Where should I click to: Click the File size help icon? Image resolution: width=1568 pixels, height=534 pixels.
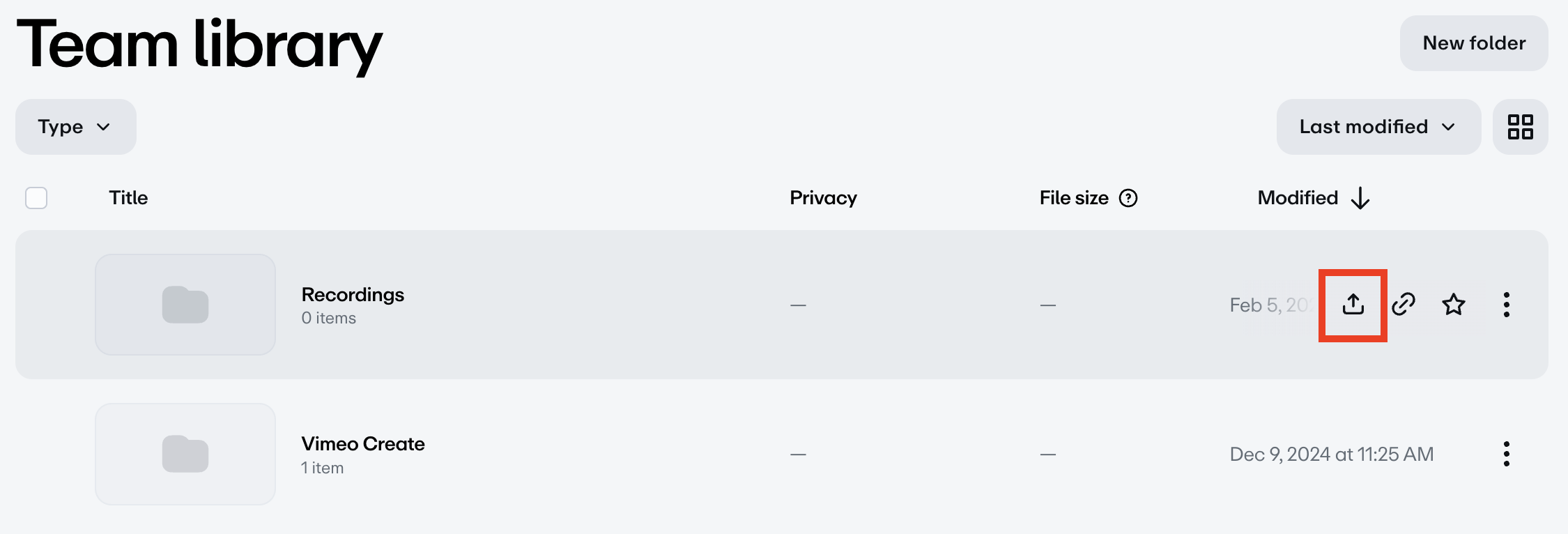[1128, 199]
